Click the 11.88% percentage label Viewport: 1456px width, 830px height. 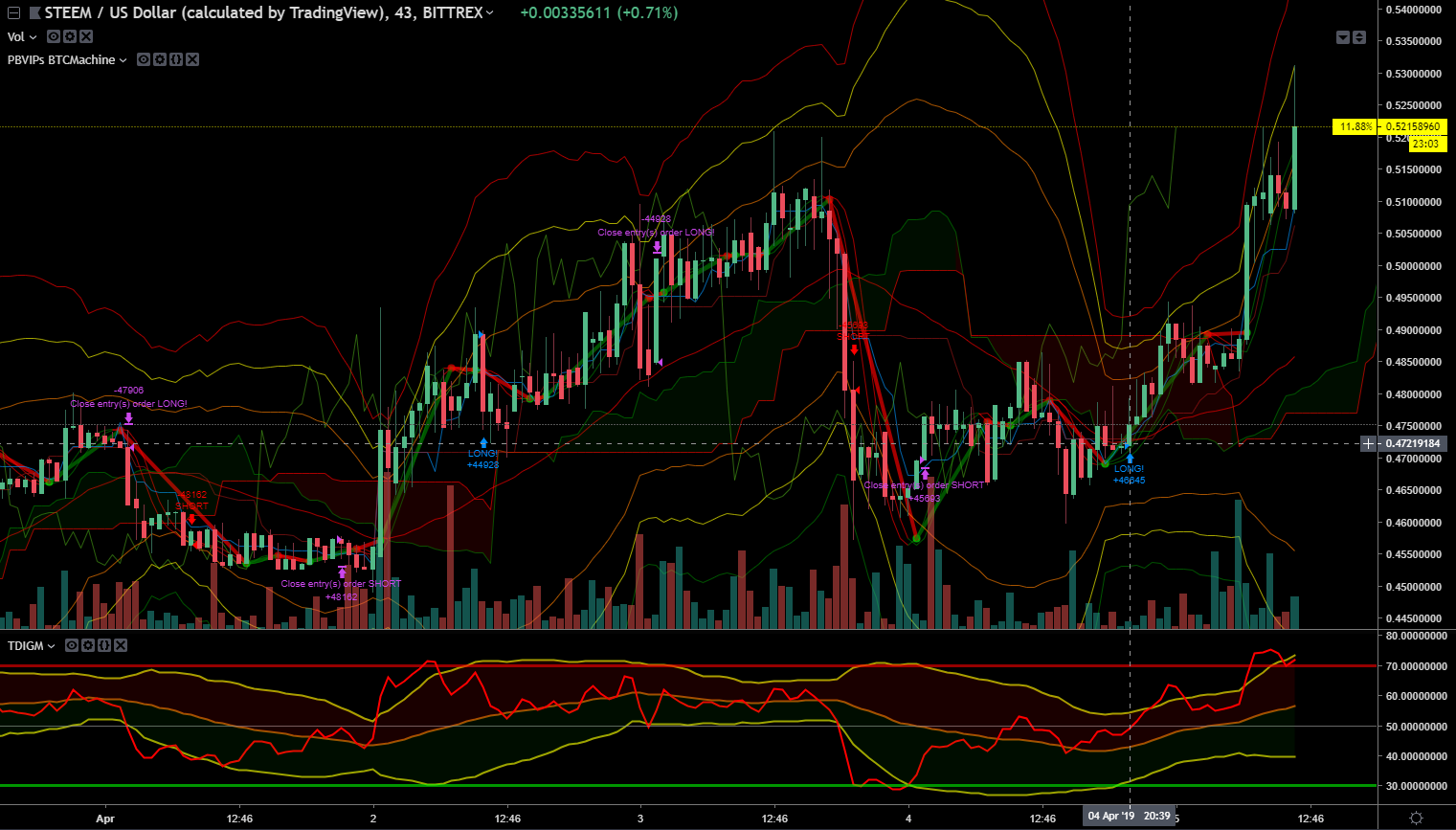coord(1355,126)
